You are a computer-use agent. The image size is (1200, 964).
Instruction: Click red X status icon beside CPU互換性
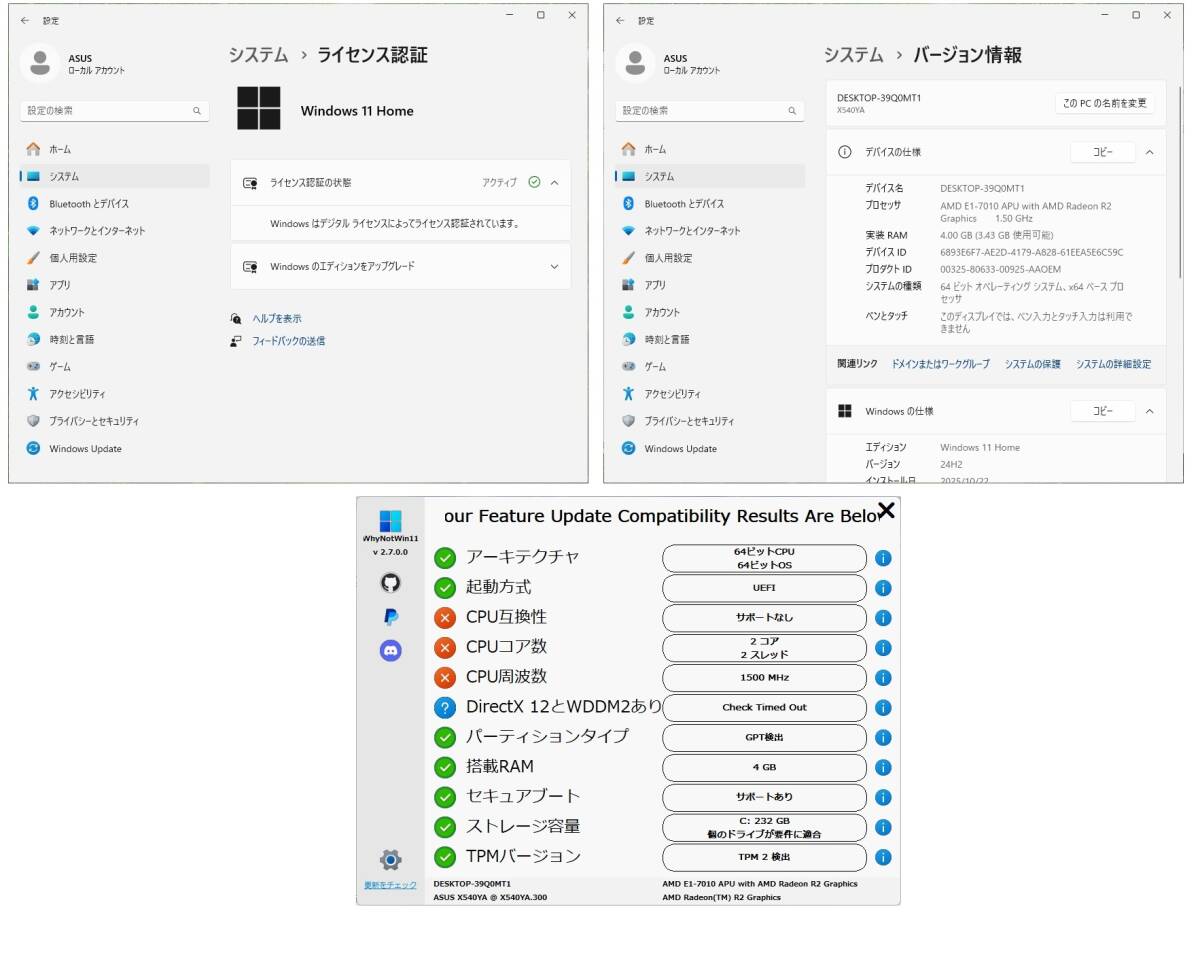(x=445, y=618)
